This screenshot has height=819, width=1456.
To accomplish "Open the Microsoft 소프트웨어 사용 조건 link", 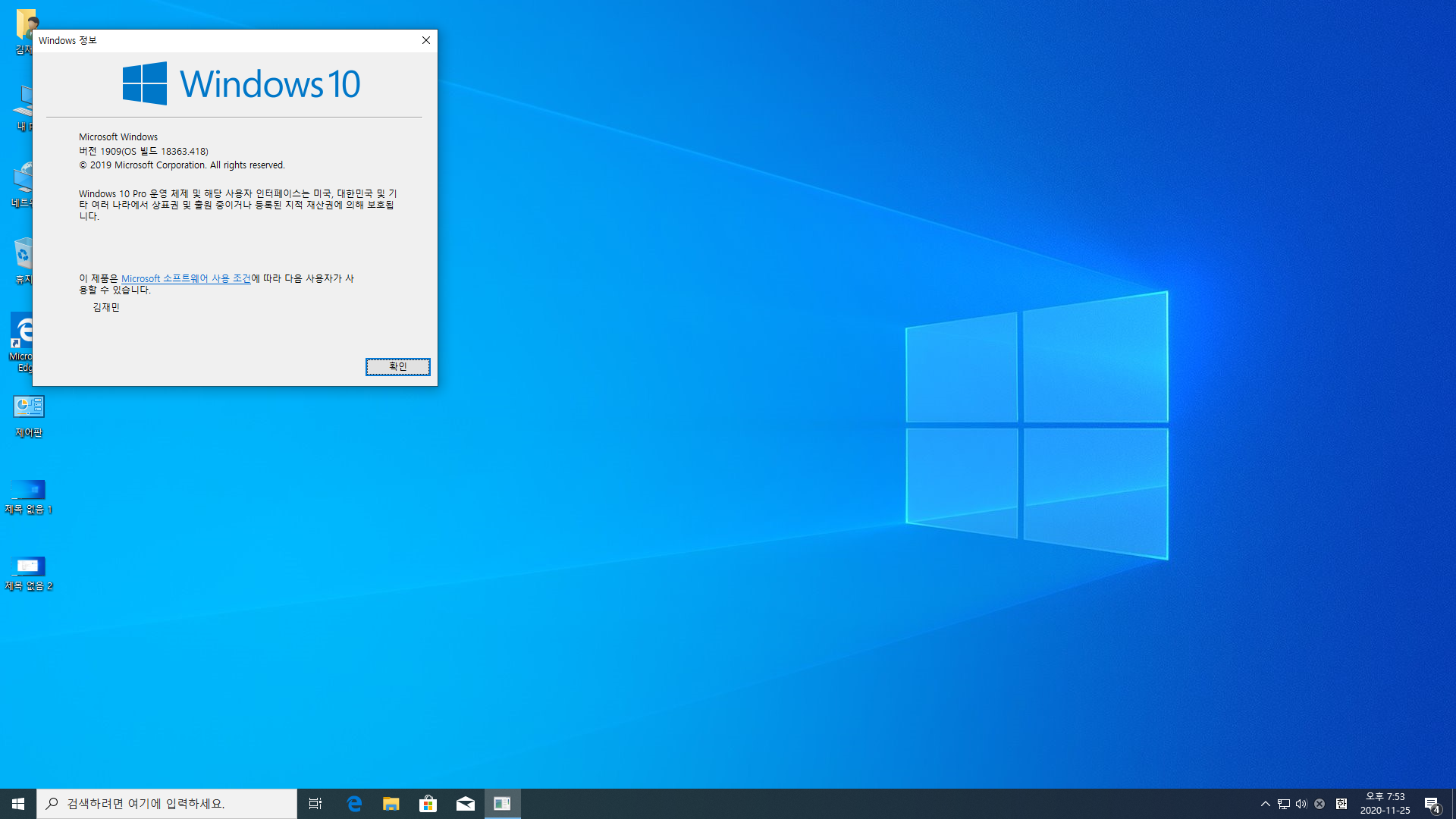I will click(x=186, y=278).
